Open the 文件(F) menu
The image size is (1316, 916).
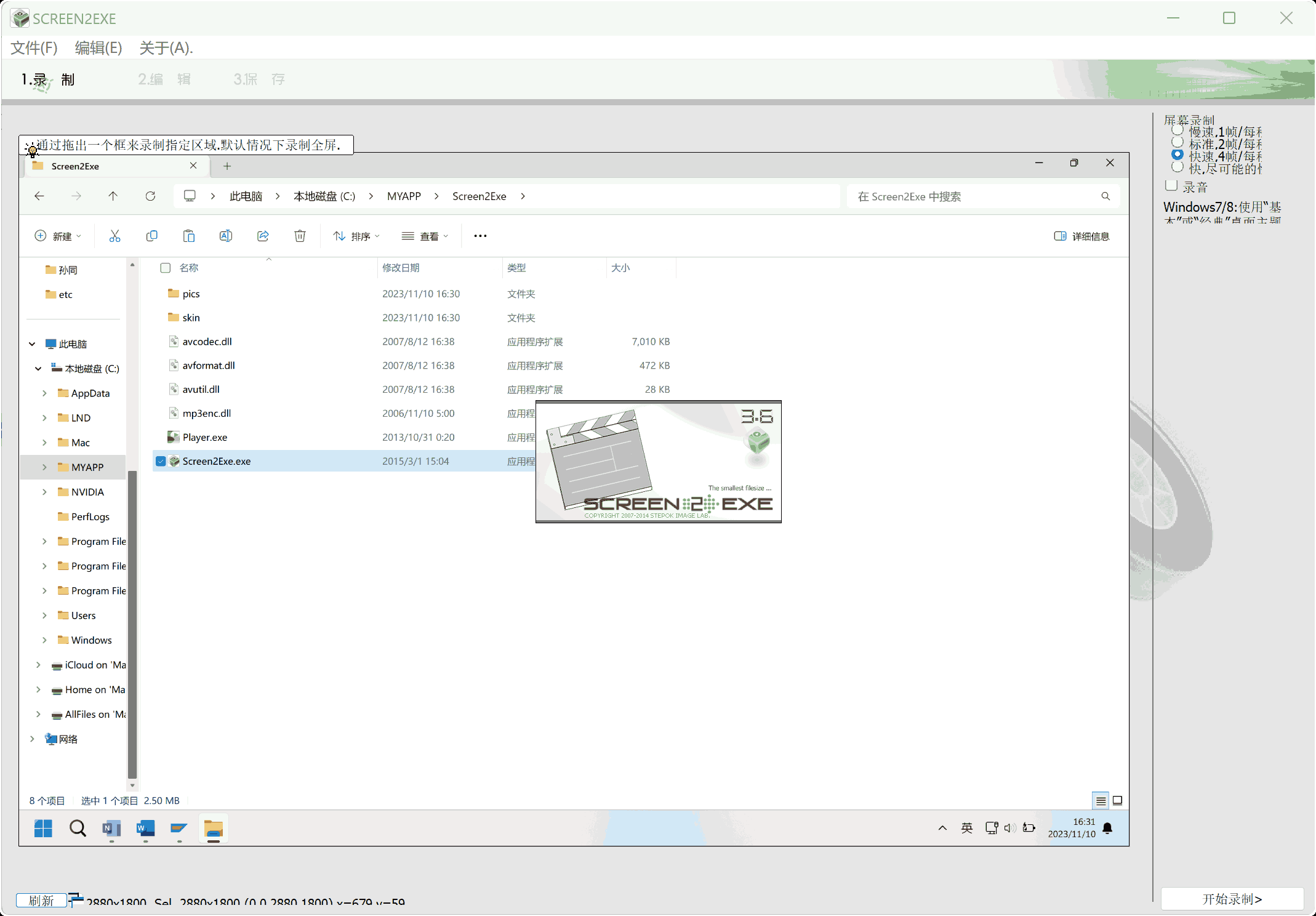click(34, 47)
